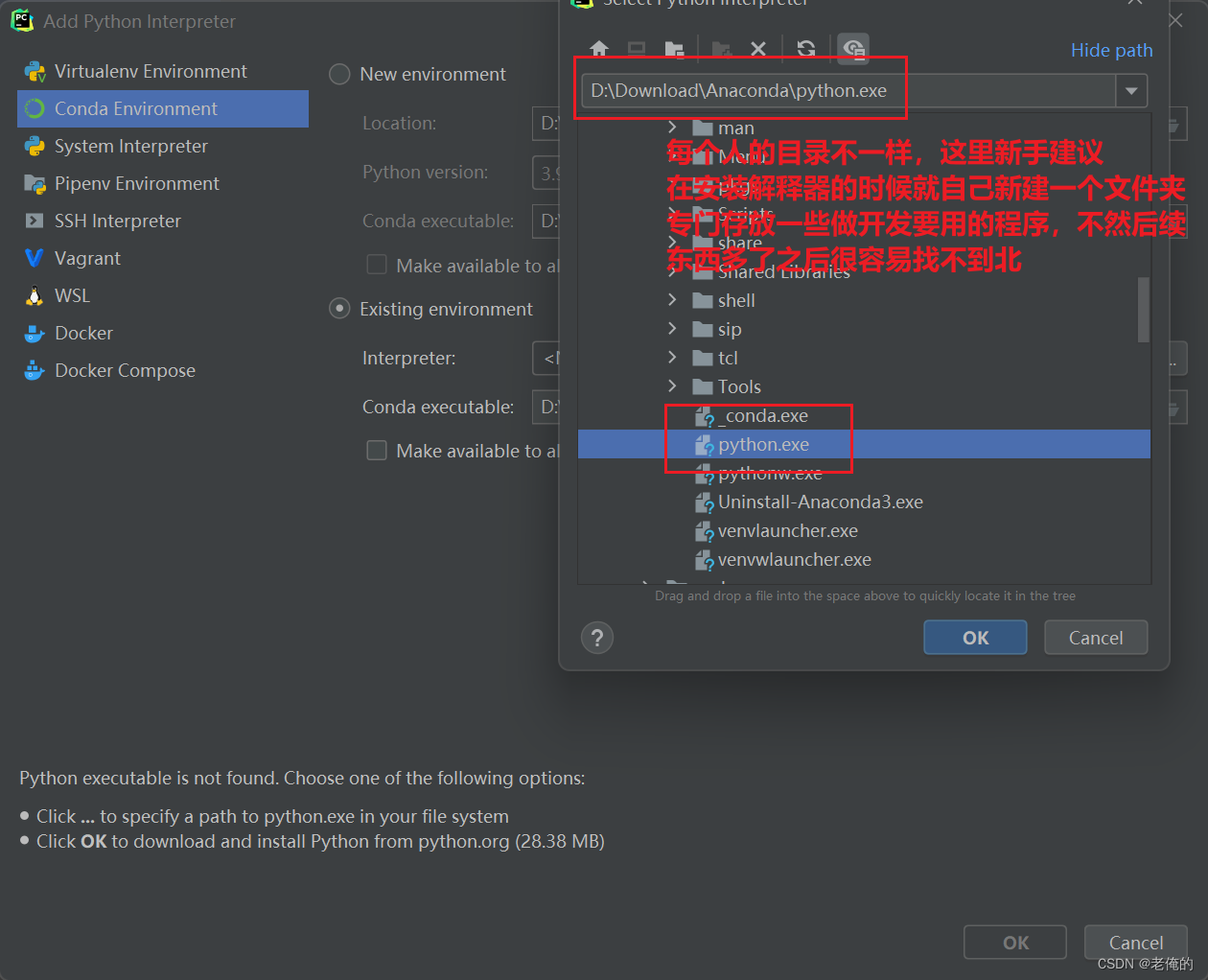Click the Interpreter dropdown field
The width and height of the screenshot is (1208, 980).
click(546, 359)
